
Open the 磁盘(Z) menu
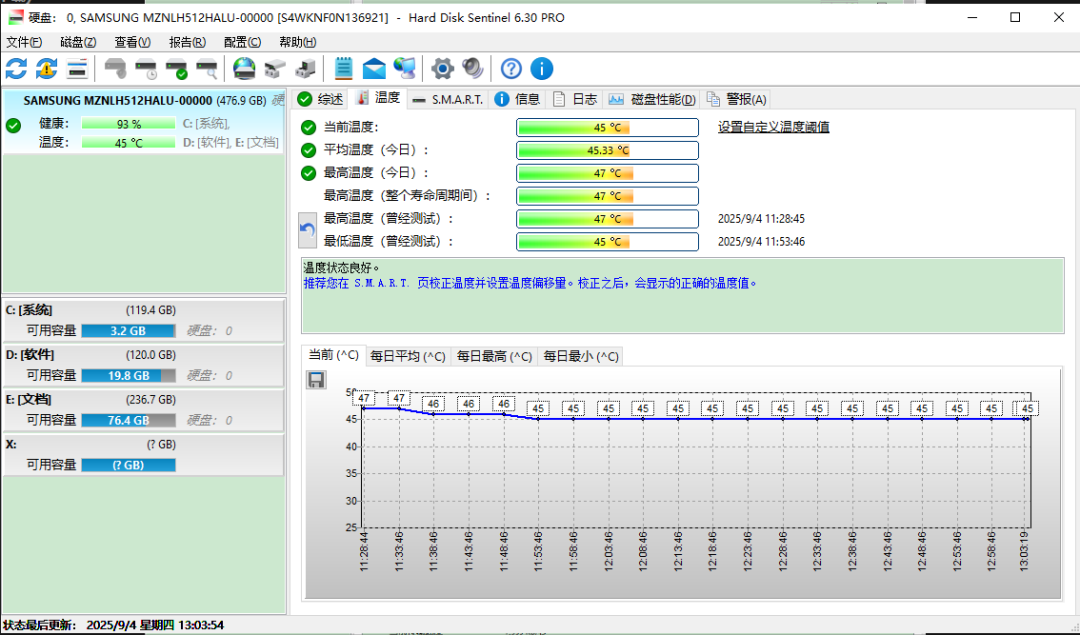(x=78, y=42)
